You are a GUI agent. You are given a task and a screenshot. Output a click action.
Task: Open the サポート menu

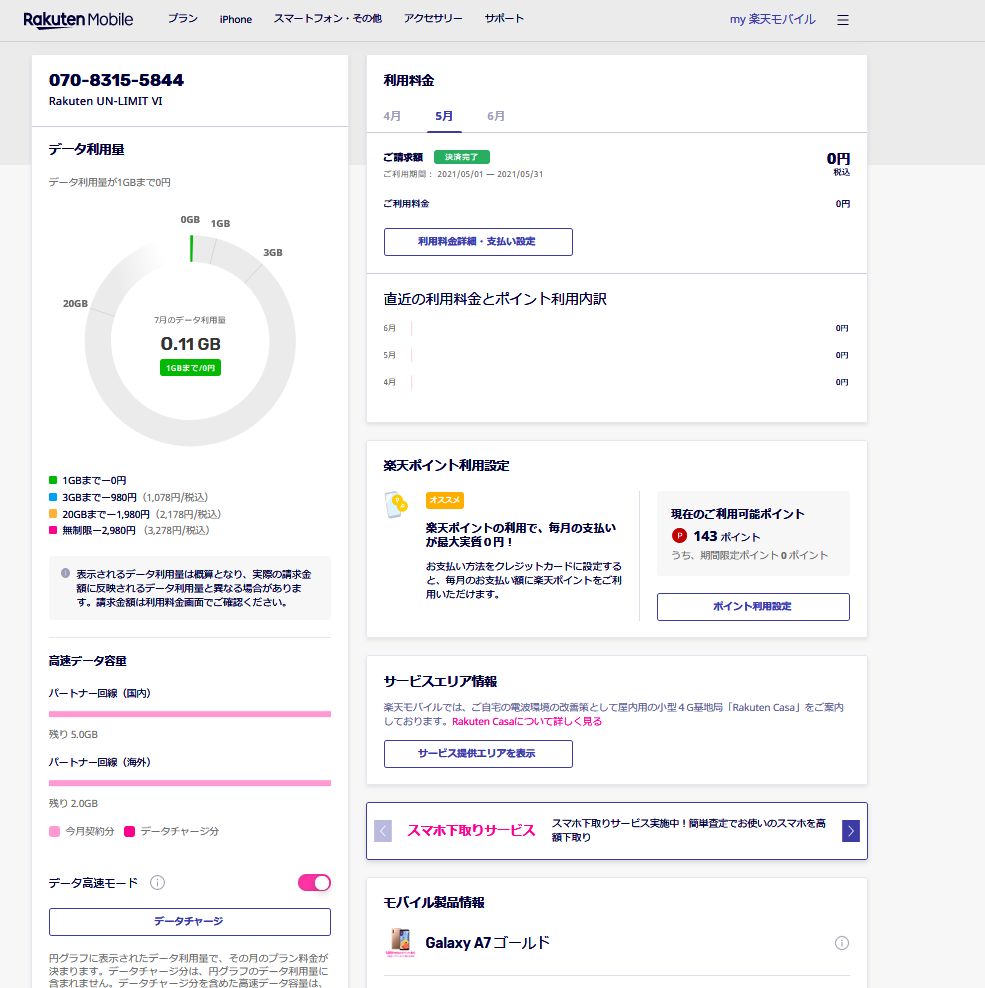504,19
